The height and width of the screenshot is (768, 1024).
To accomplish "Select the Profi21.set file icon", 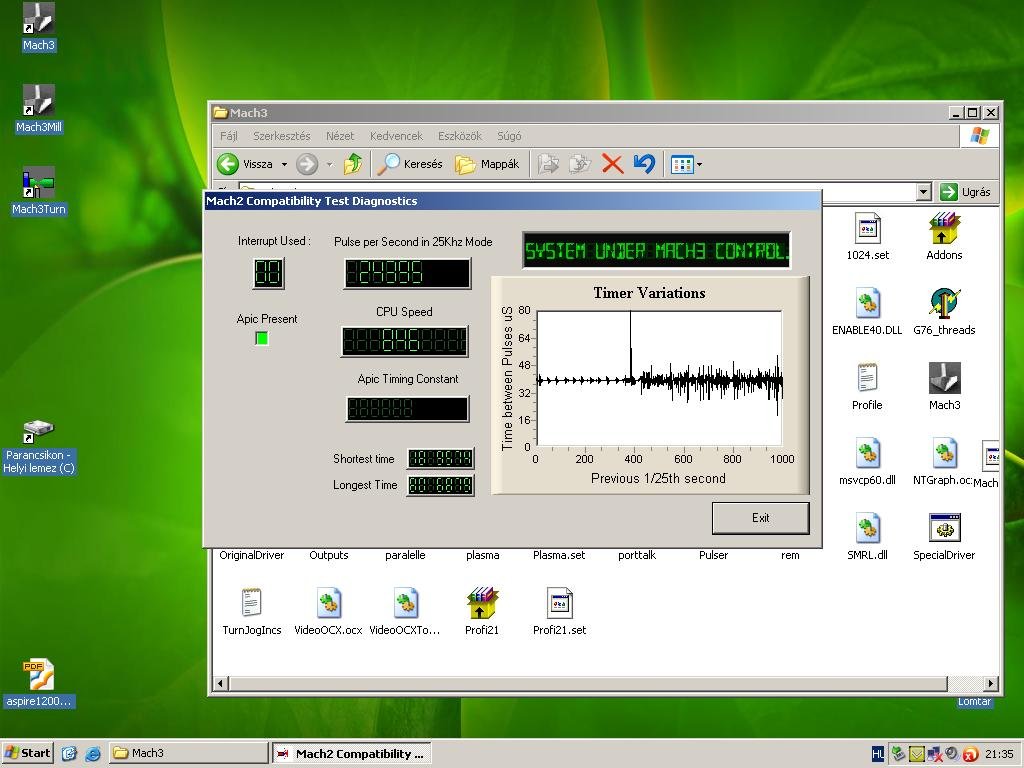I will pos(559,603).
